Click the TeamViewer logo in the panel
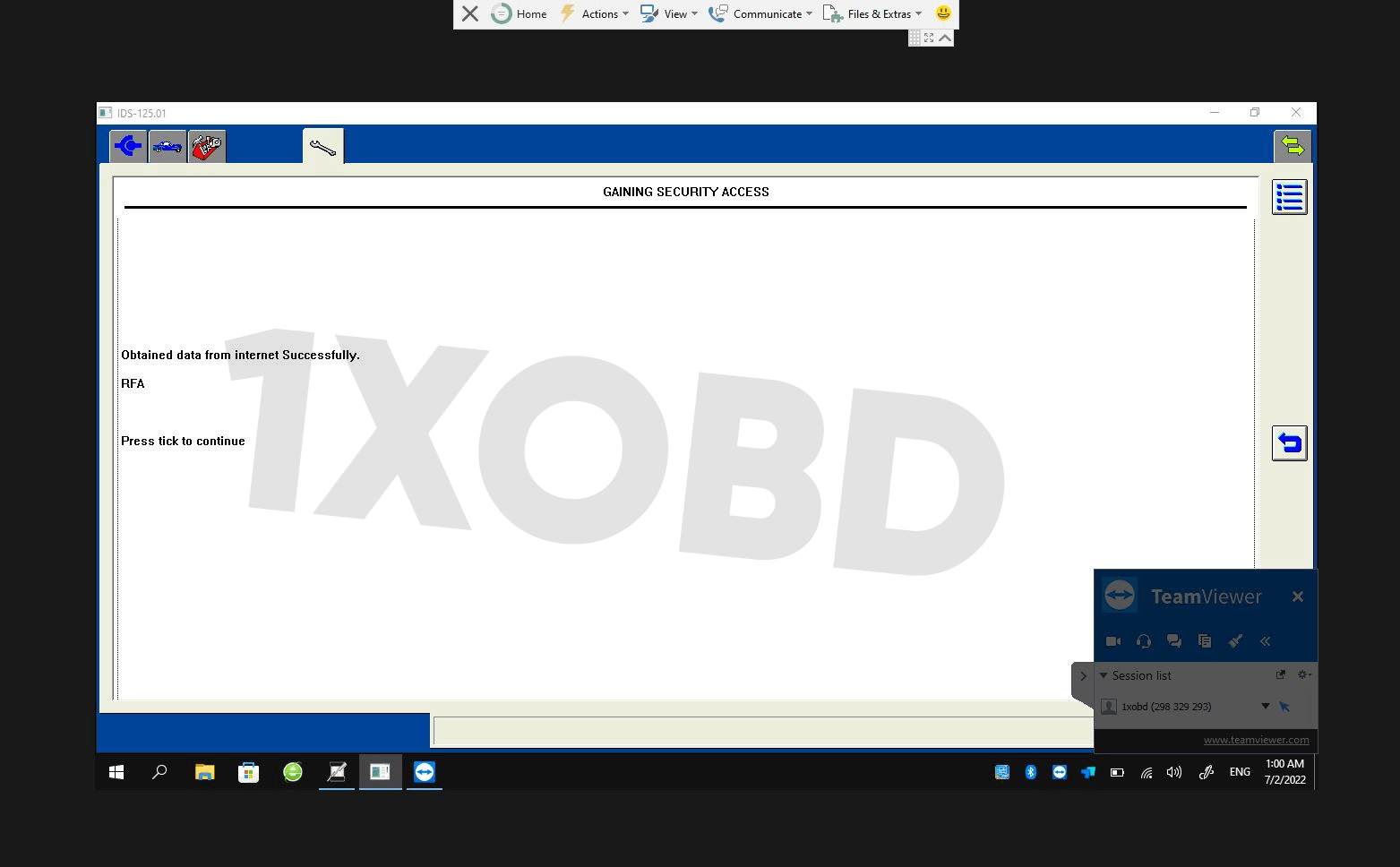 click(1120, 596)
